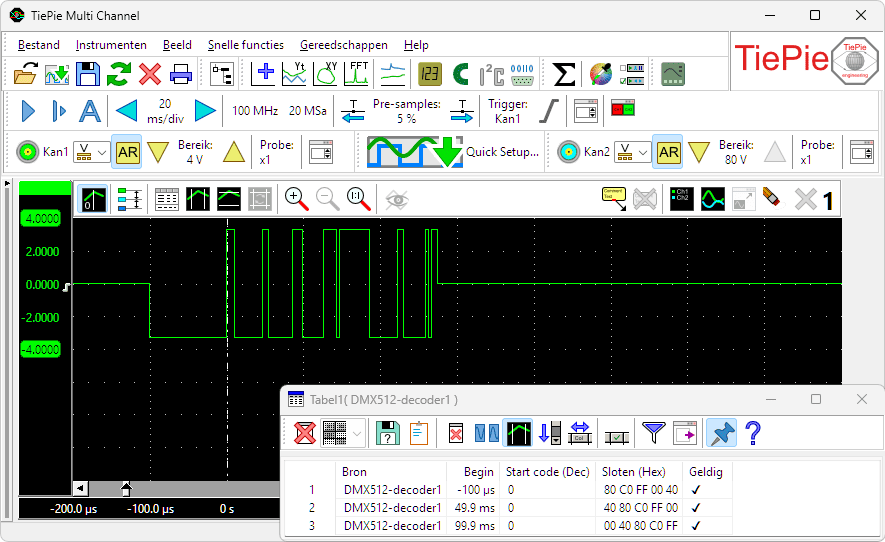Click the 100 MHz sample frequency
The height and width of the screenshot is (542, 885).
255,111
